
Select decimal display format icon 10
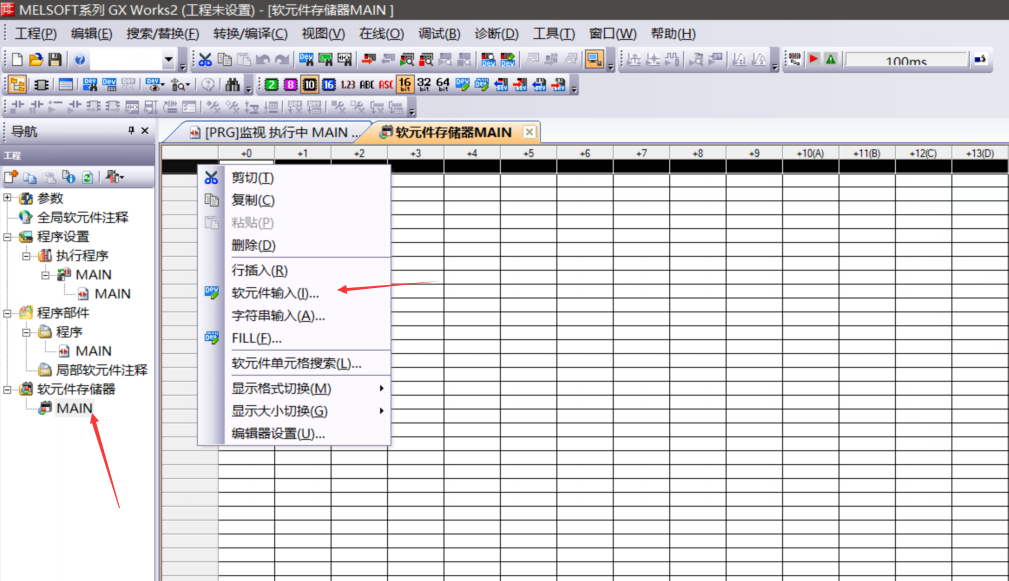[310, 84]
